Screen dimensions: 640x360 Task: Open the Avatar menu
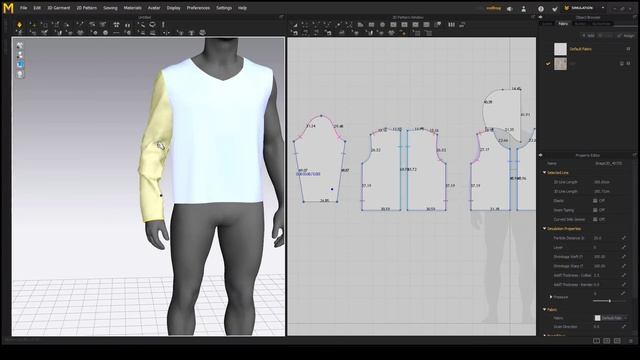coord(154,8)
